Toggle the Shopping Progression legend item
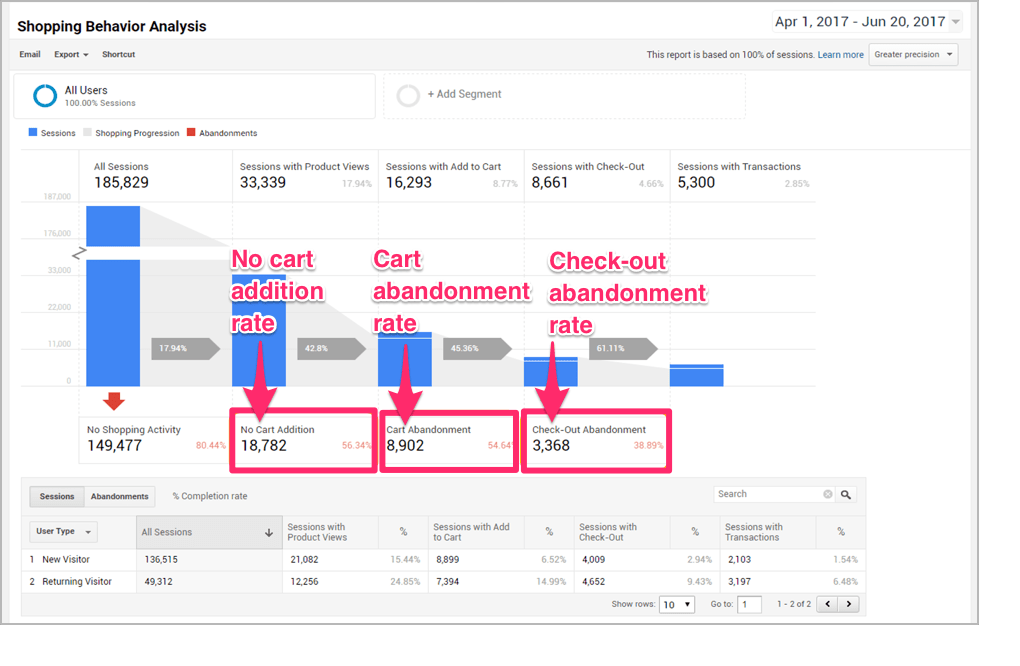 point(131,133)
